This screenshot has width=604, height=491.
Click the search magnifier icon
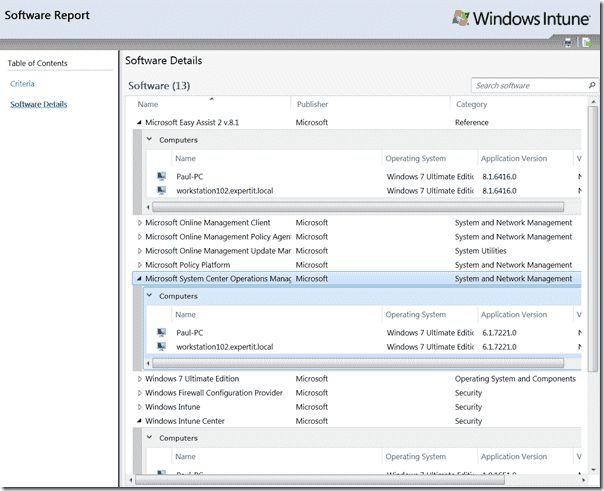click(592, 85)
